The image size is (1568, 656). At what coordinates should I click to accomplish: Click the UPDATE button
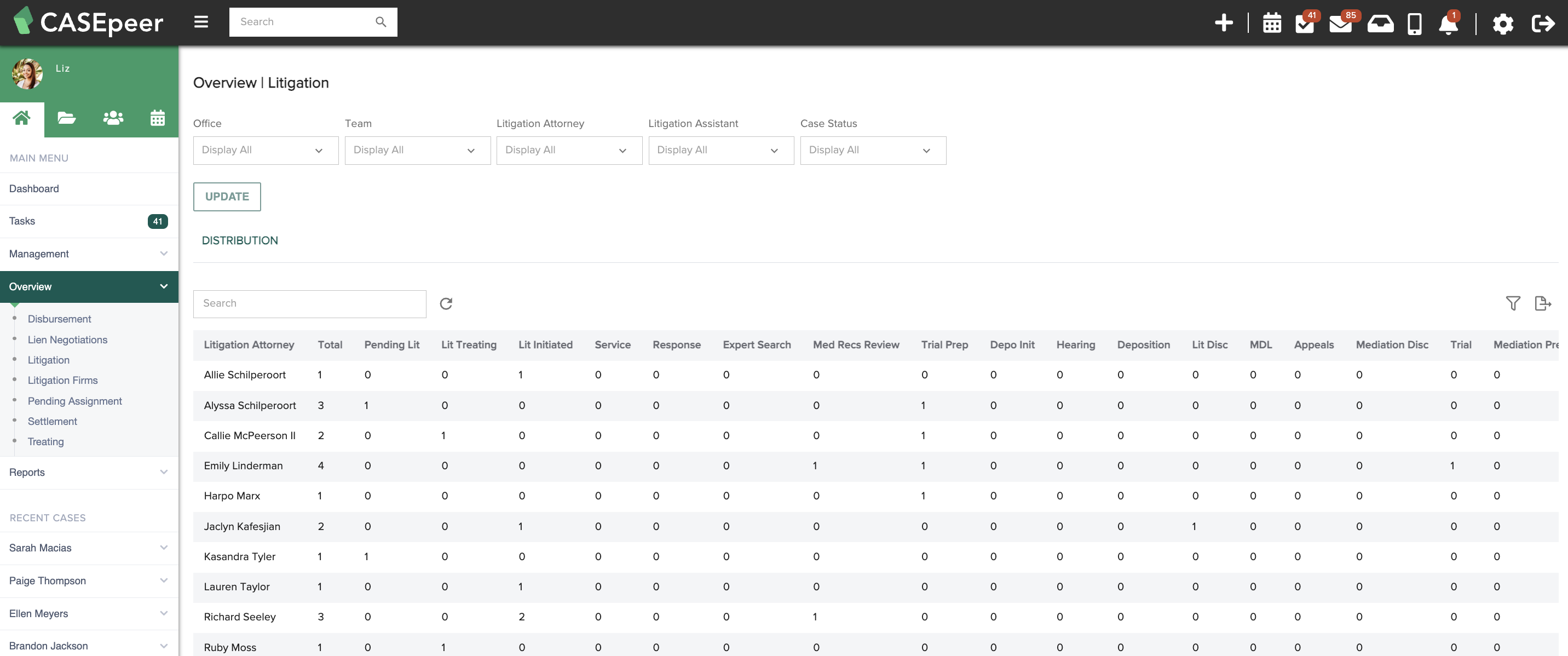pos(227,197)
